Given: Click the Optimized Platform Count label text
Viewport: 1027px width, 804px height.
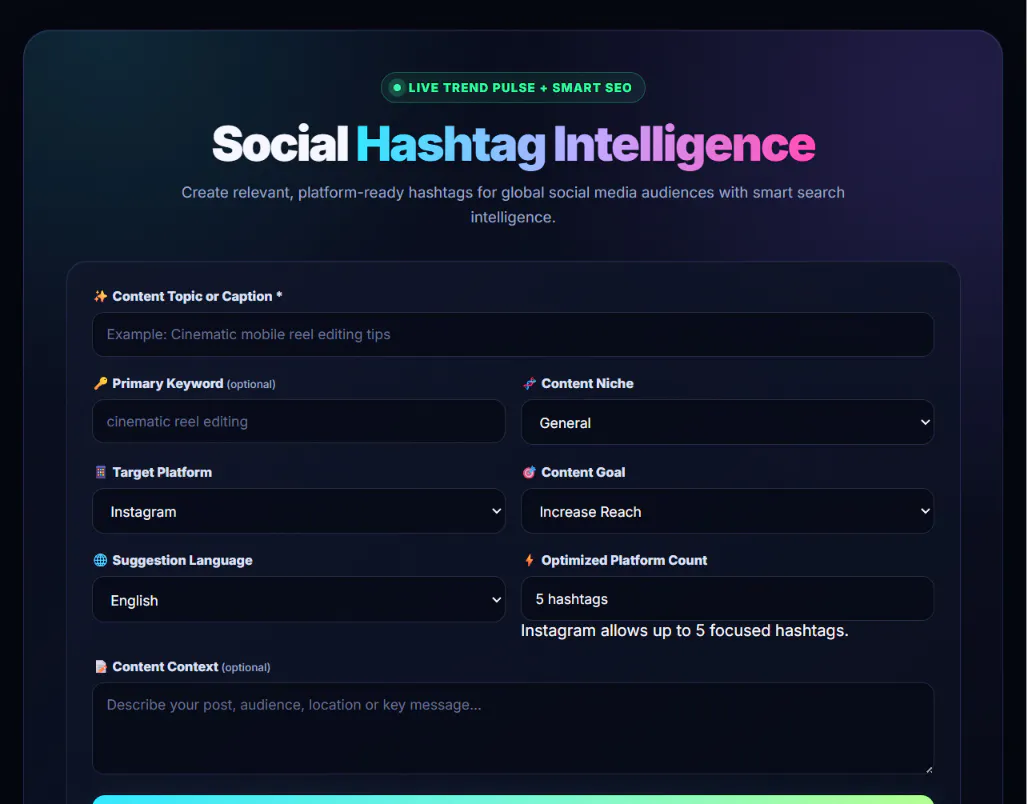Looking at the screenshot, I should click(x=624, y=560).
